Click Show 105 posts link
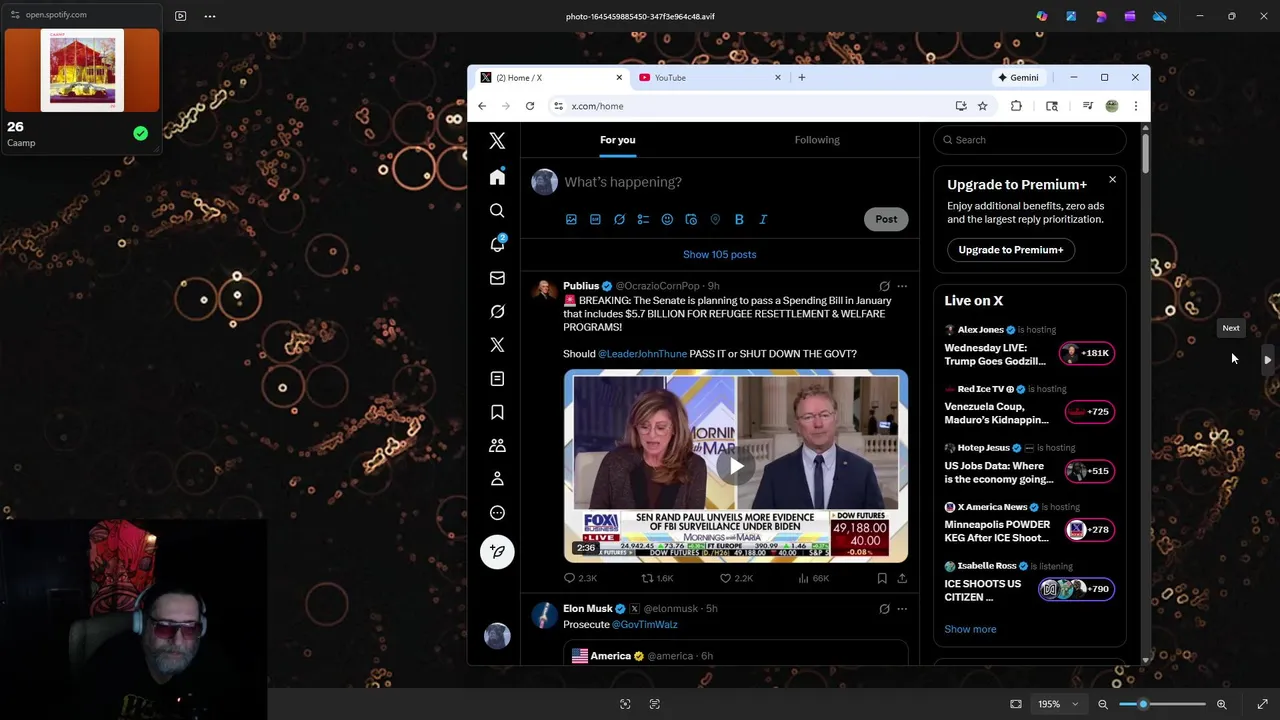The height and width of the screenshot is (720, 1280). (719, 254)
